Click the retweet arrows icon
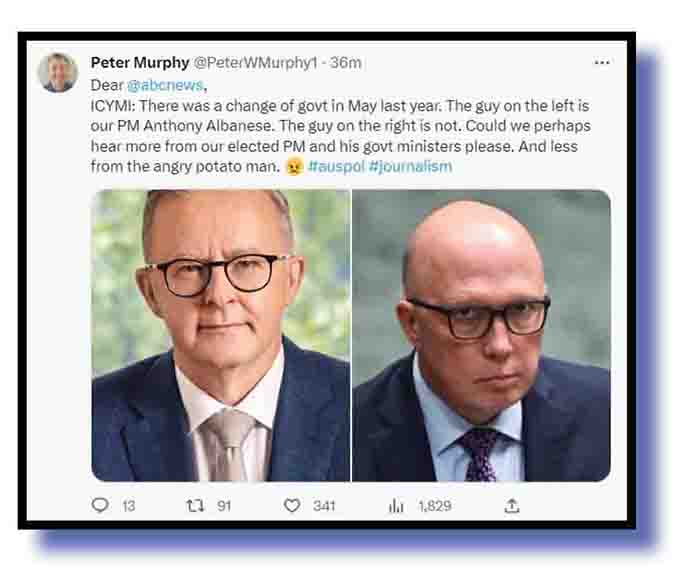 (x=196, y=506)
